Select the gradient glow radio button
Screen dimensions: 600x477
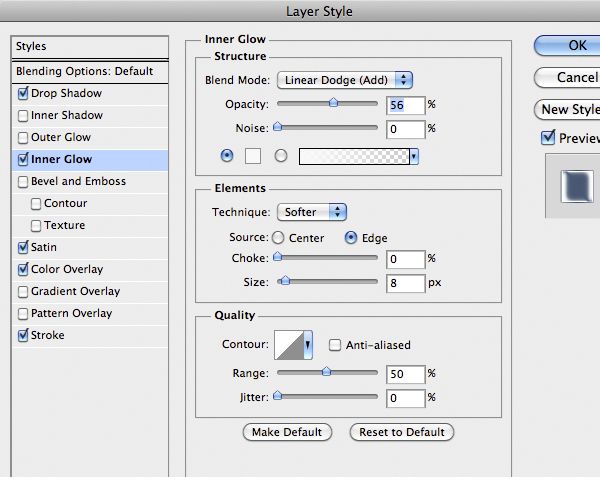click(281, 156)
